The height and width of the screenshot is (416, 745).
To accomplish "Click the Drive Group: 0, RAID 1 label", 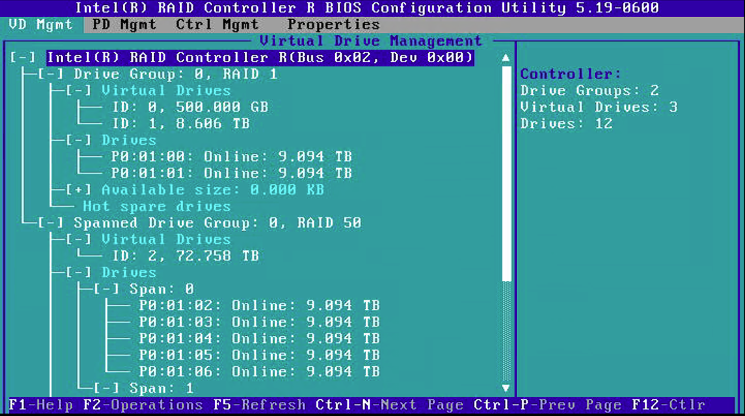I will click(x=176, y=74).
